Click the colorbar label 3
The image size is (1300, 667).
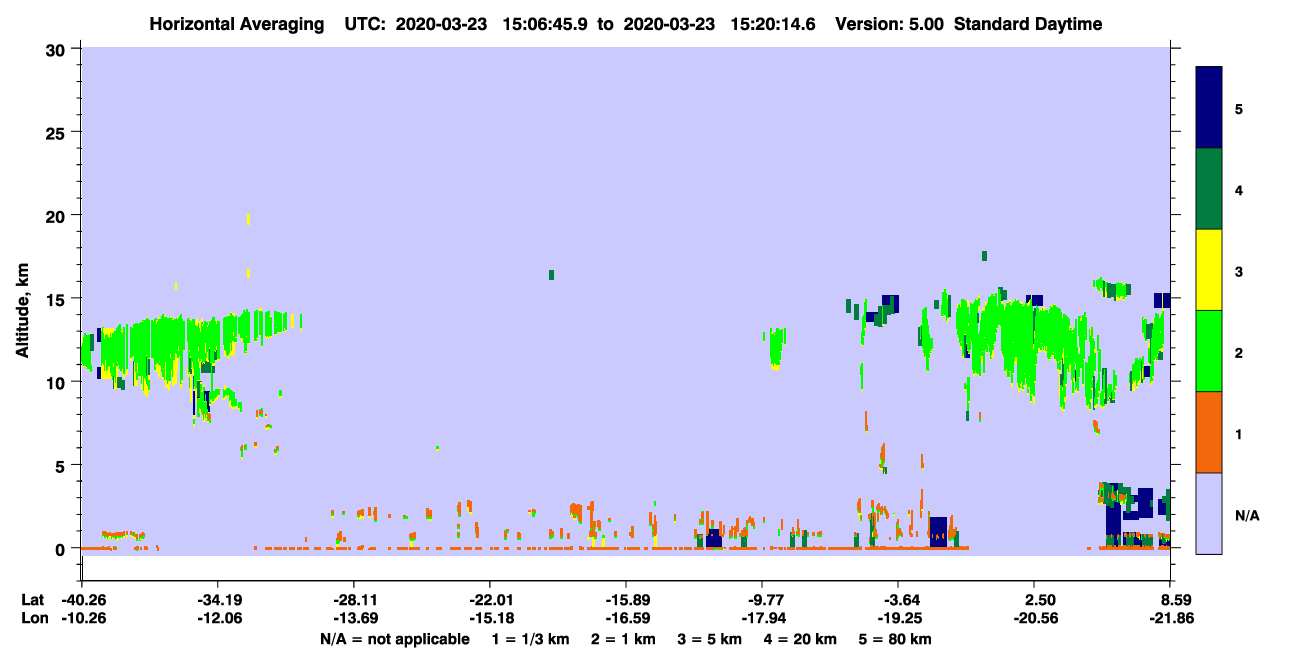coord(1239,271)
